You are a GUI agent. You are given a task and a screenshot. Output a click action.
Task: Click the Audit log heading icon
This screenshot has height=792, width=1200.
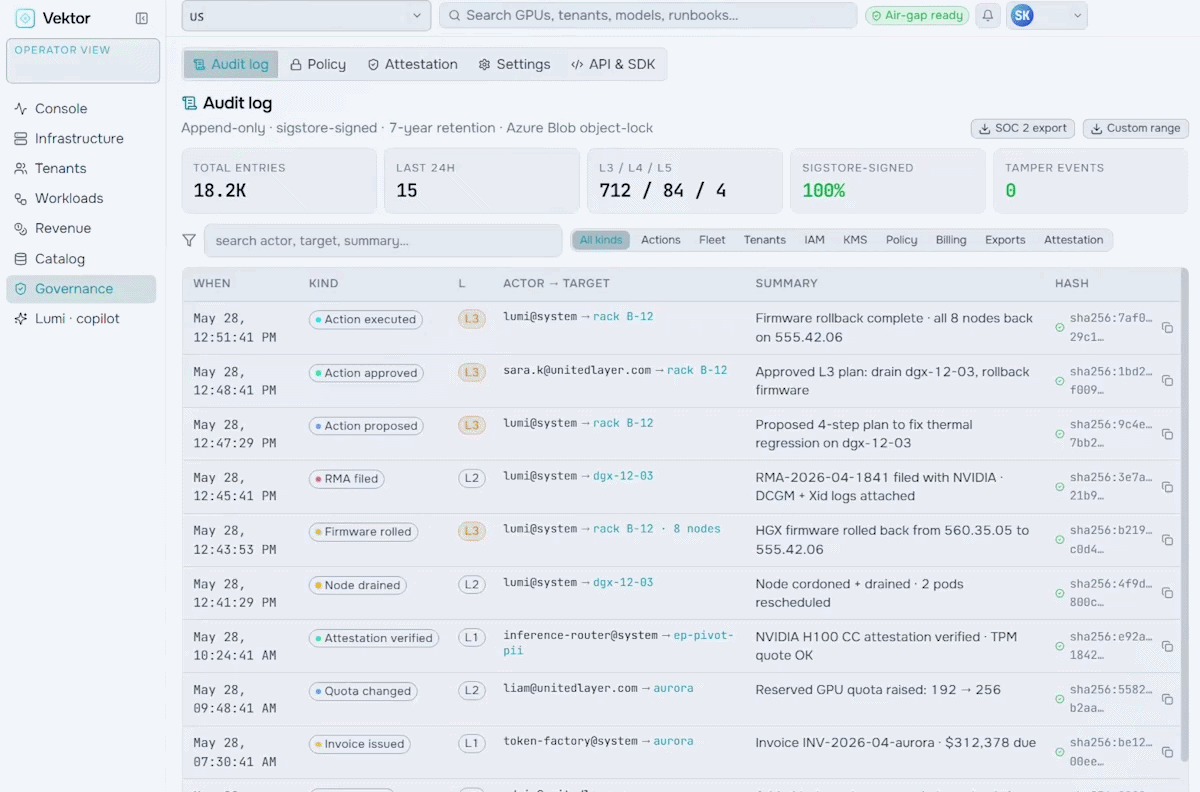tap(189, 103)
